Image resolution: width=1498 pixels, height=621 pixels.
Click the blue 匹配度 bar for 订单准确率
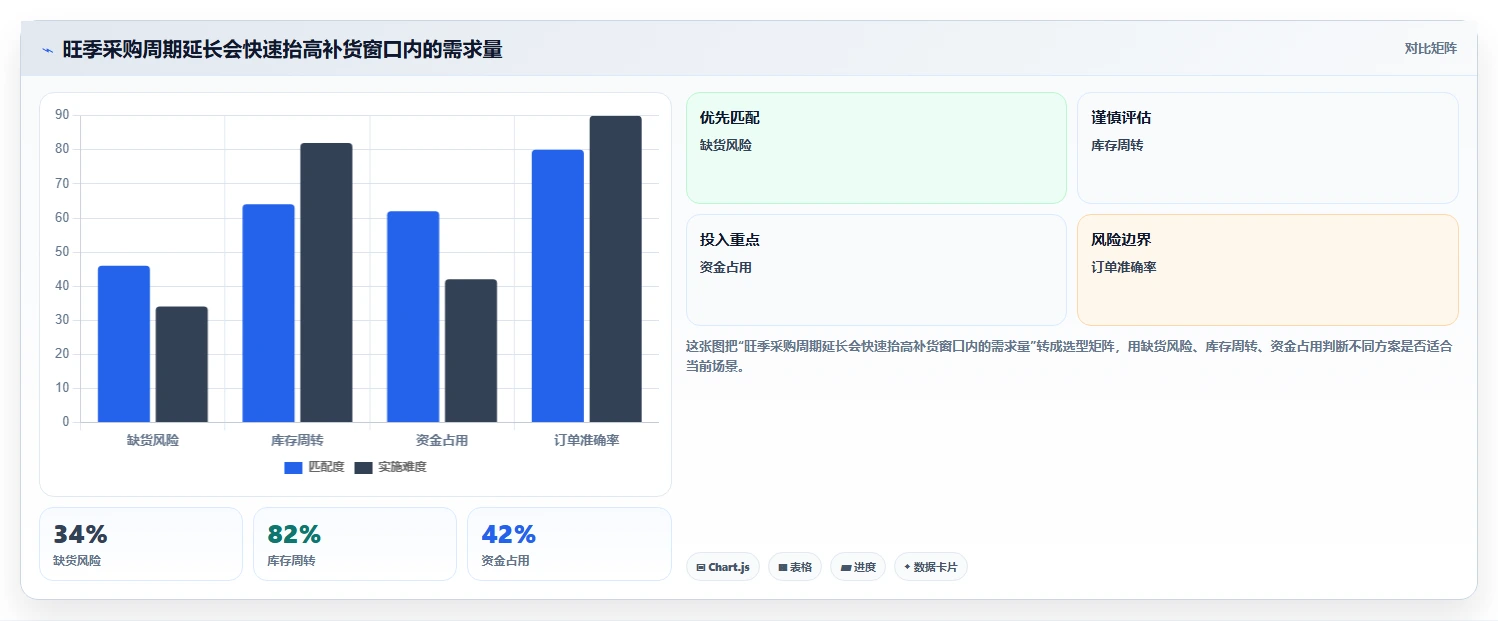click(558, 286)
